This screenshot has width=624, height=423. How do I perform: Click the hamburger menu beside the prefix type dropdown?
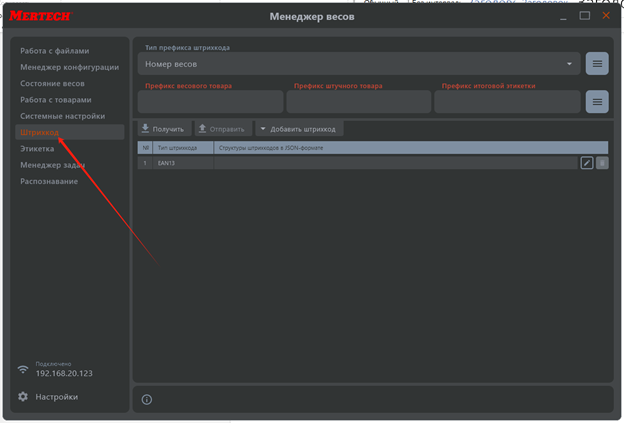pos(596,64)
